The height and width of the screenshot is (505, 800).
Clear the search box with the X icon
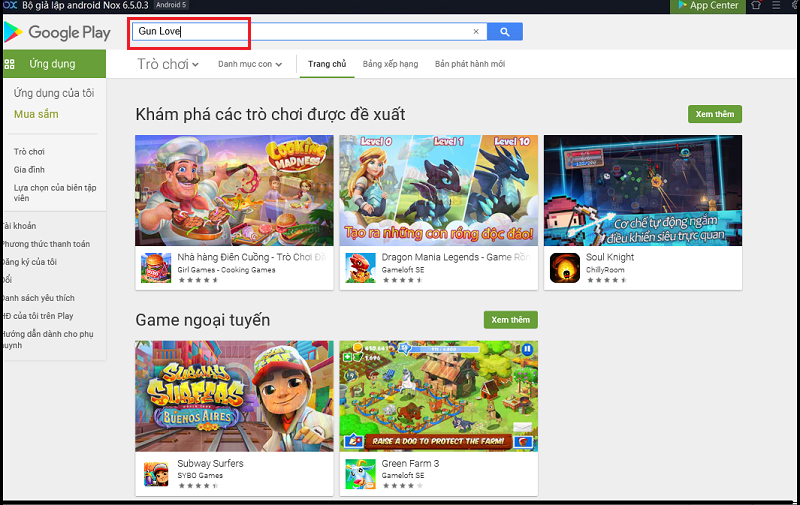pyautogui.click(x=476, y=32)
